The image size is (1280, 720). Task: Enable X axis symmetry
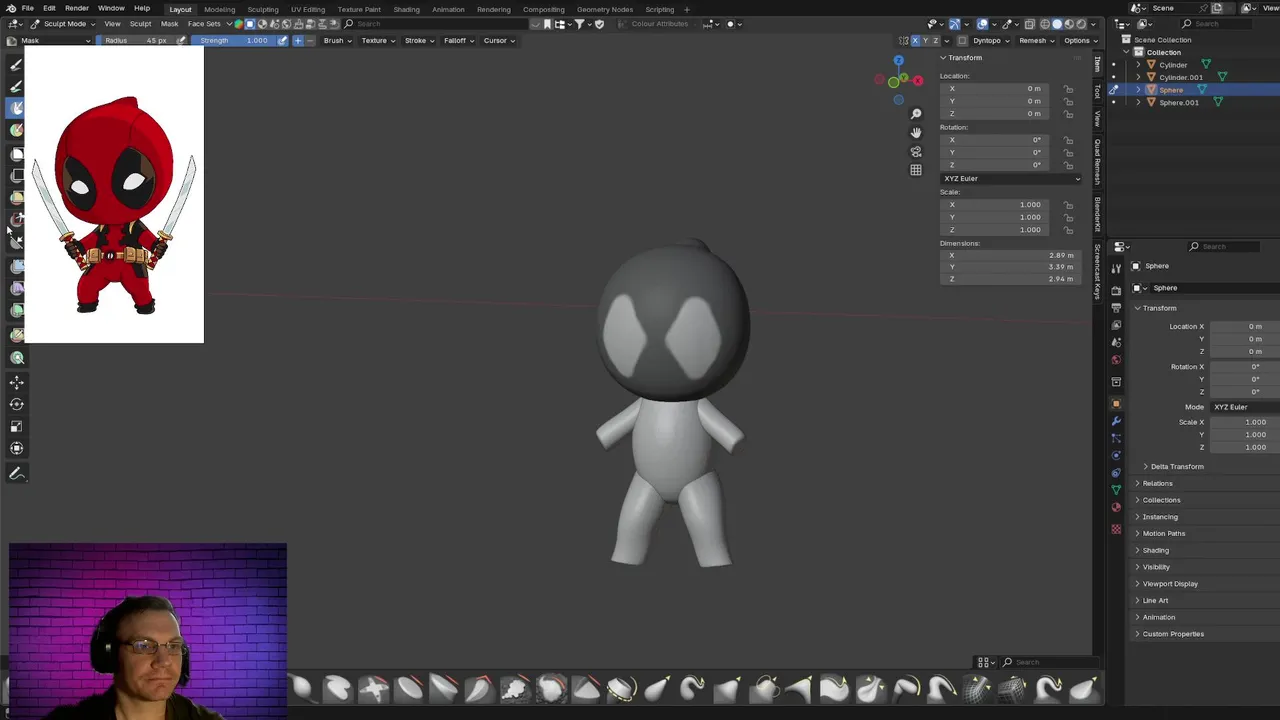pos(915,40)
